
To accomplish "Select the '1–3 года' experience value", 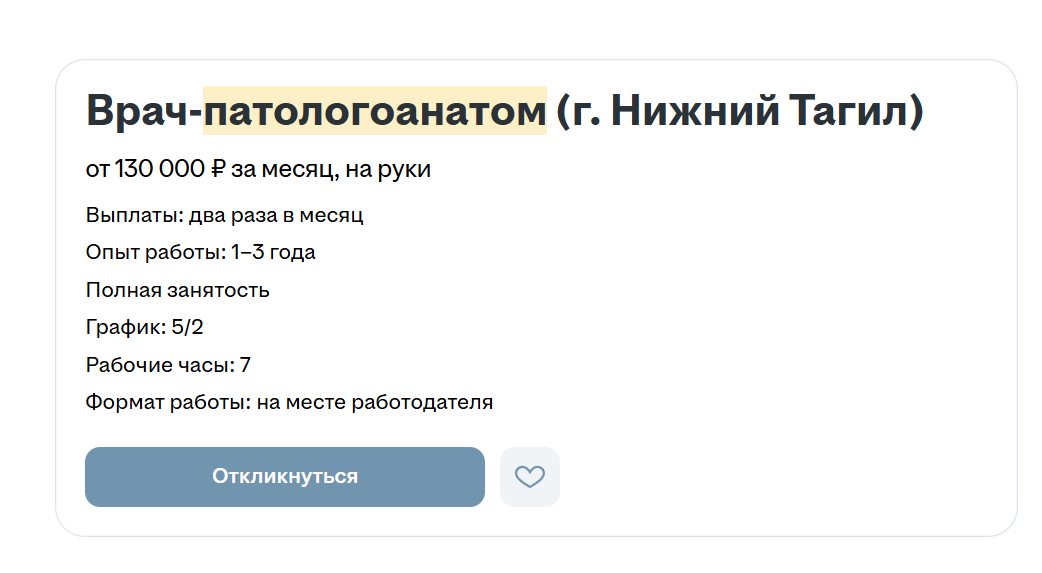I will tap(274, 253).
